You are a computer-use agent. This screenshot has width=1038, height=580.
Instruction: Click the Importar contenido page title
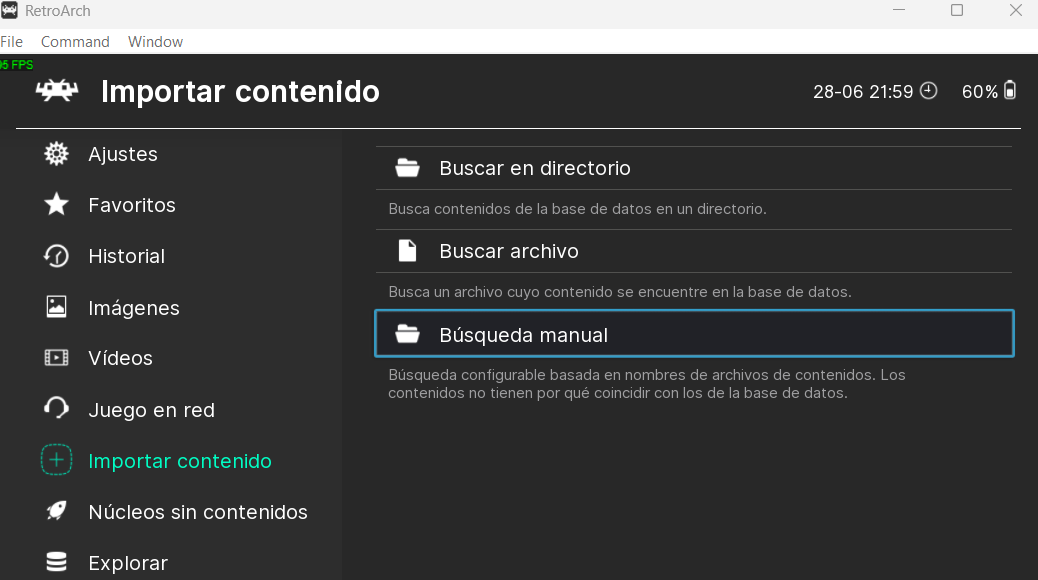tap(240, 91)
